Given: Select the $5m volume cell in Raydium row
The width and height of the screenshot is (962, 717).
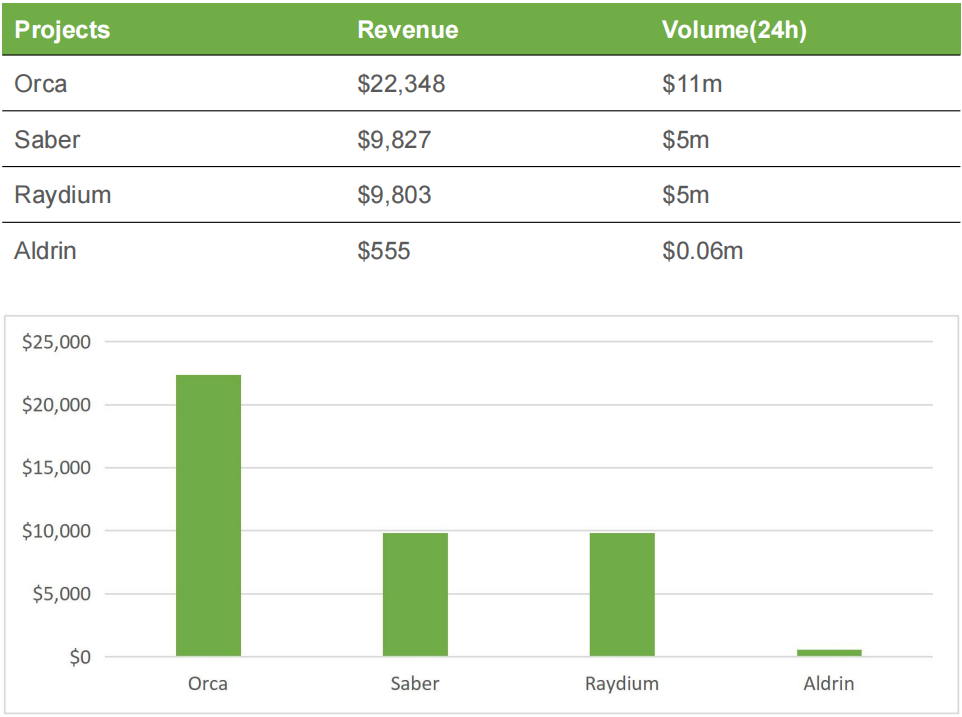Looking at the screenshot, I should tap(685, 195).
